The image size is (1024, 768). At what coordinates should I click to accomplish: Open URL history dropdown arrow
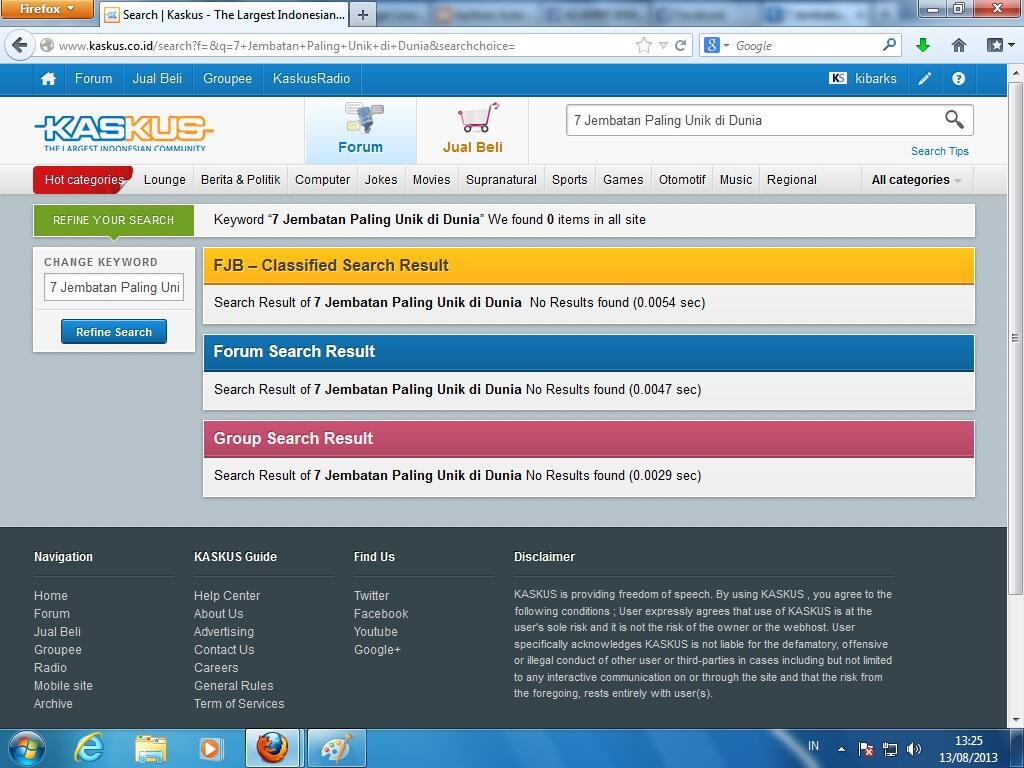coord(663,45)
